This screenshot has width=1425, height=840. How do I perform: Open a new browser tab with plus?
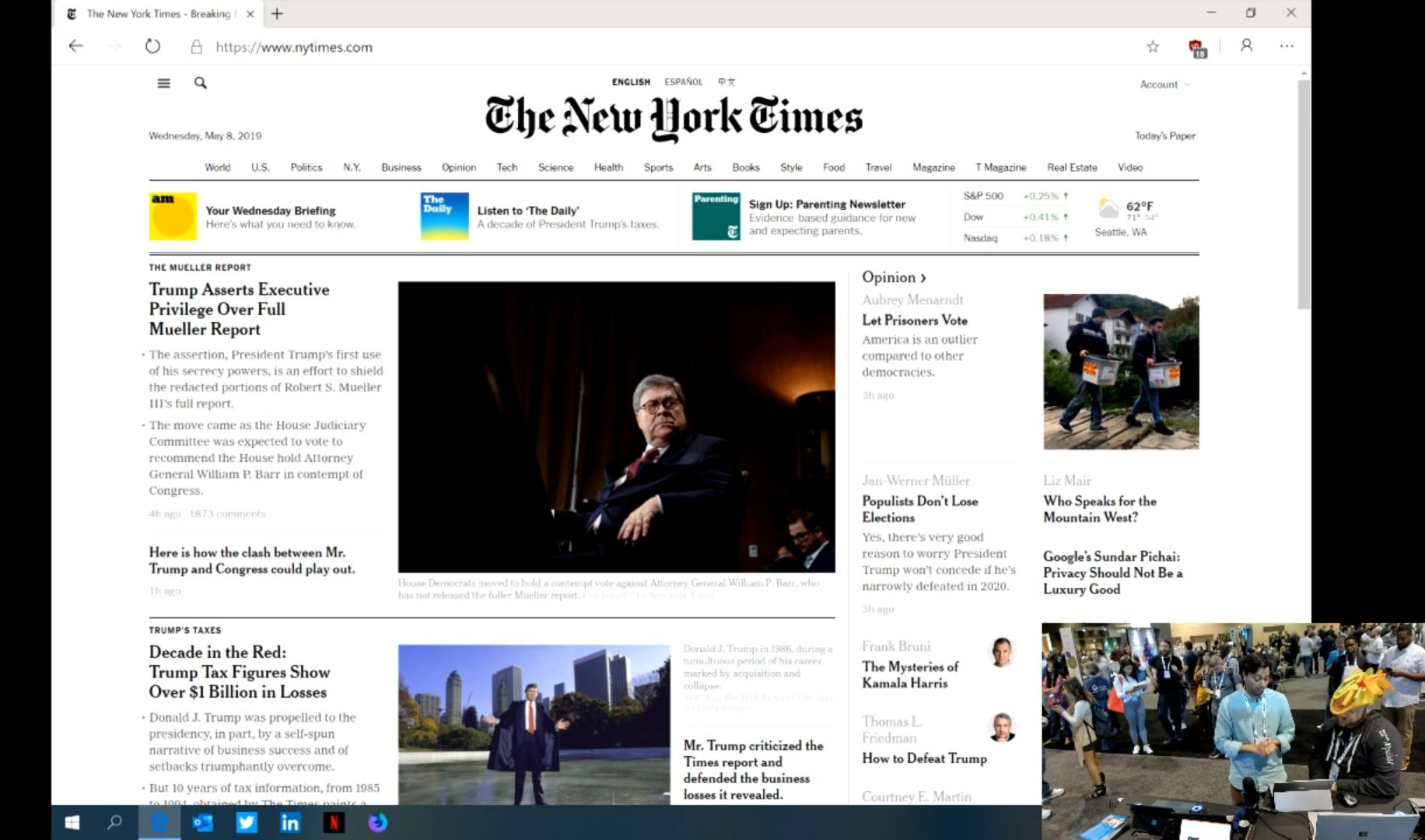pyautogui.click(x=277, y=13)
